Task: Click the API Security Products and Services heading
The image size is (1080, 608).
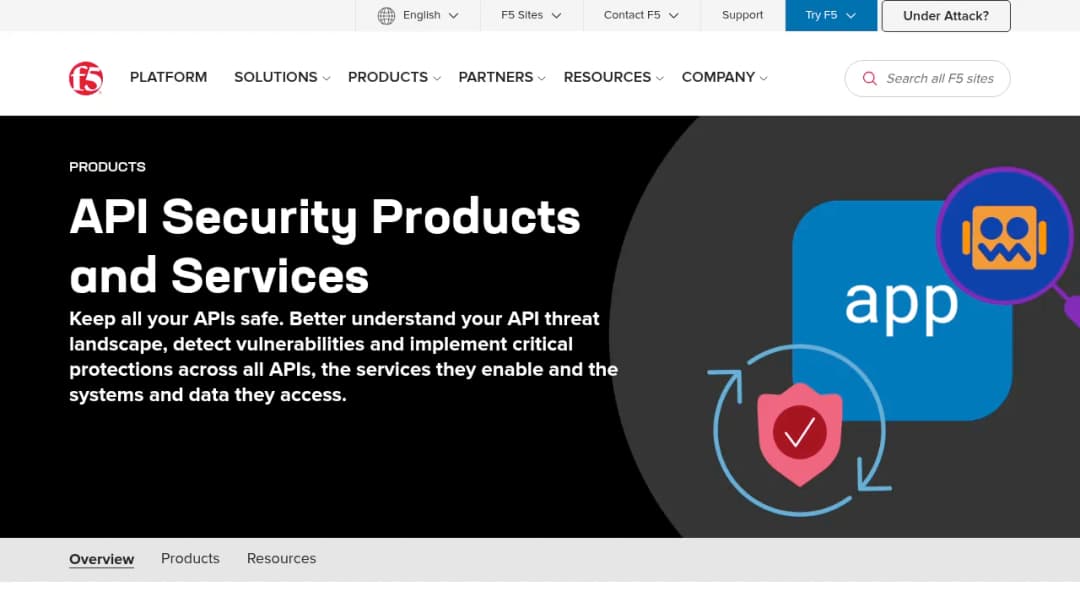Action: (324, 246)
